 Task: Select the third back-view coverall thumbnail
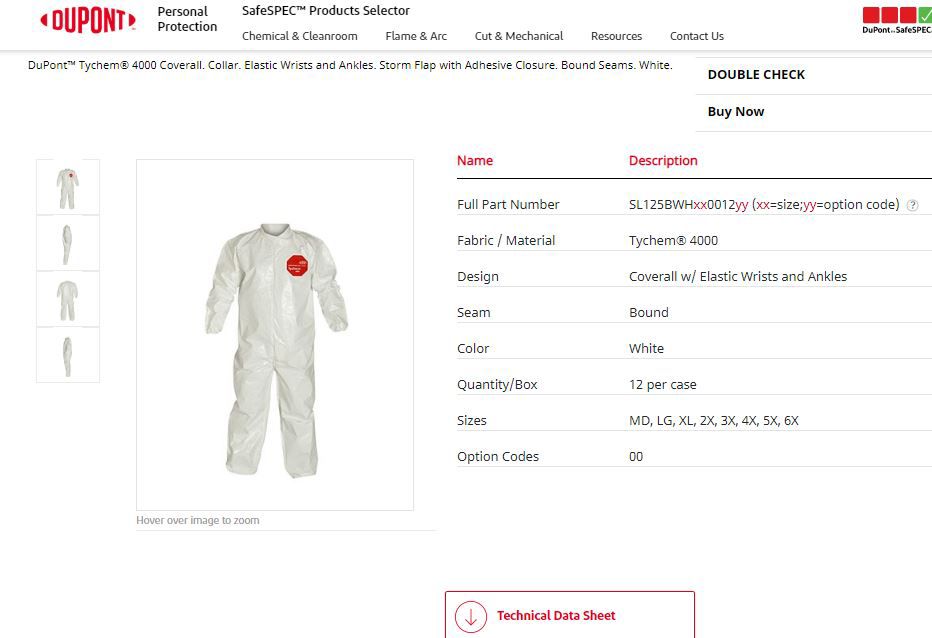point(68,299)
